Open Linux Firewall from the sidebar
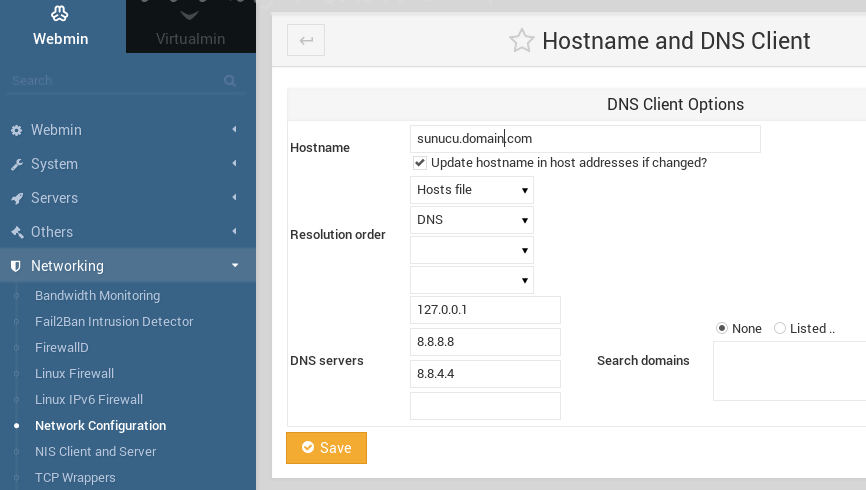 point(74,374)
